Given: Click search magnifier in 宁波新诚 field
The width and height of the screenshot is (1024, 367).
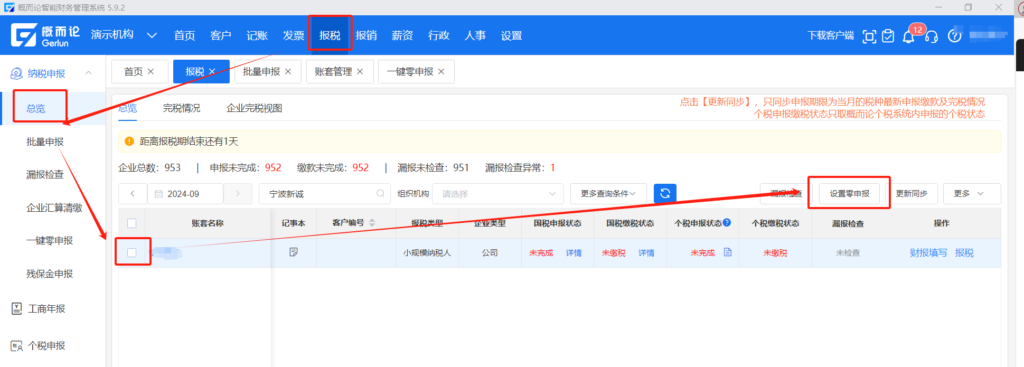Looking at the screenshot, I should [x=379, y=194].
